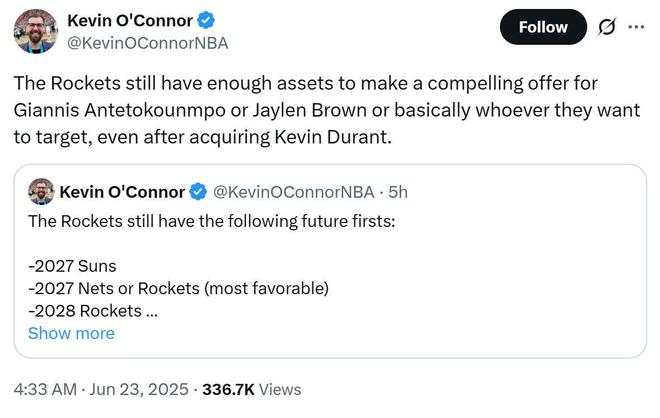
Task: Click the Follow button
Action: coord(543,27)
